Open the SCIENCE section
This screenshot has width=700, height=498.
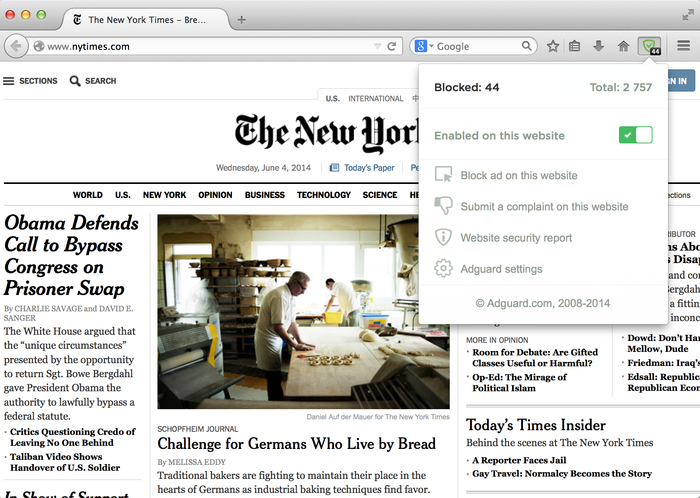coord(380,195)
